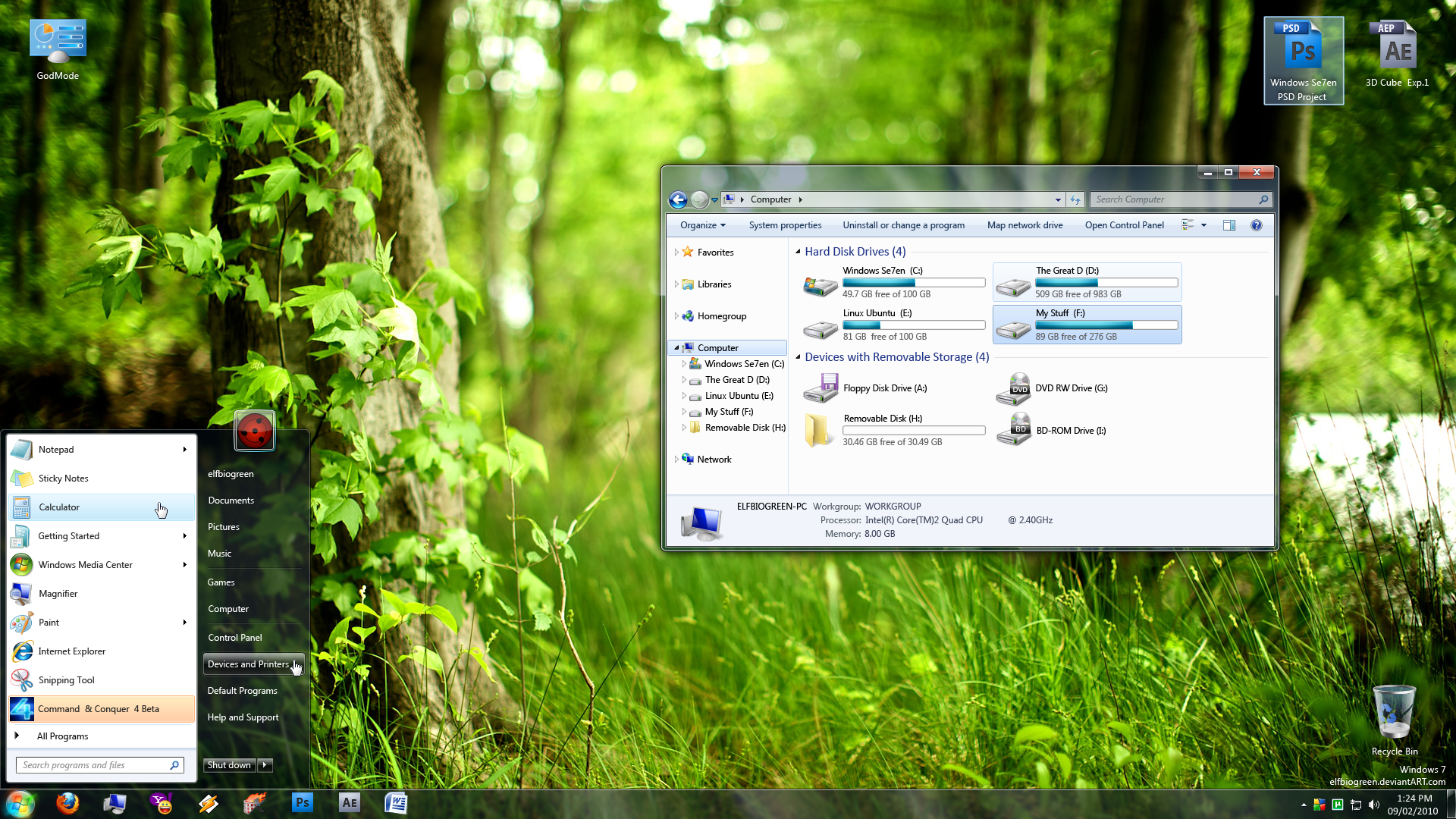This screenshot has height=819, width=1456.
Task: Open Devices and Printers
Action: tap(253, 664)
